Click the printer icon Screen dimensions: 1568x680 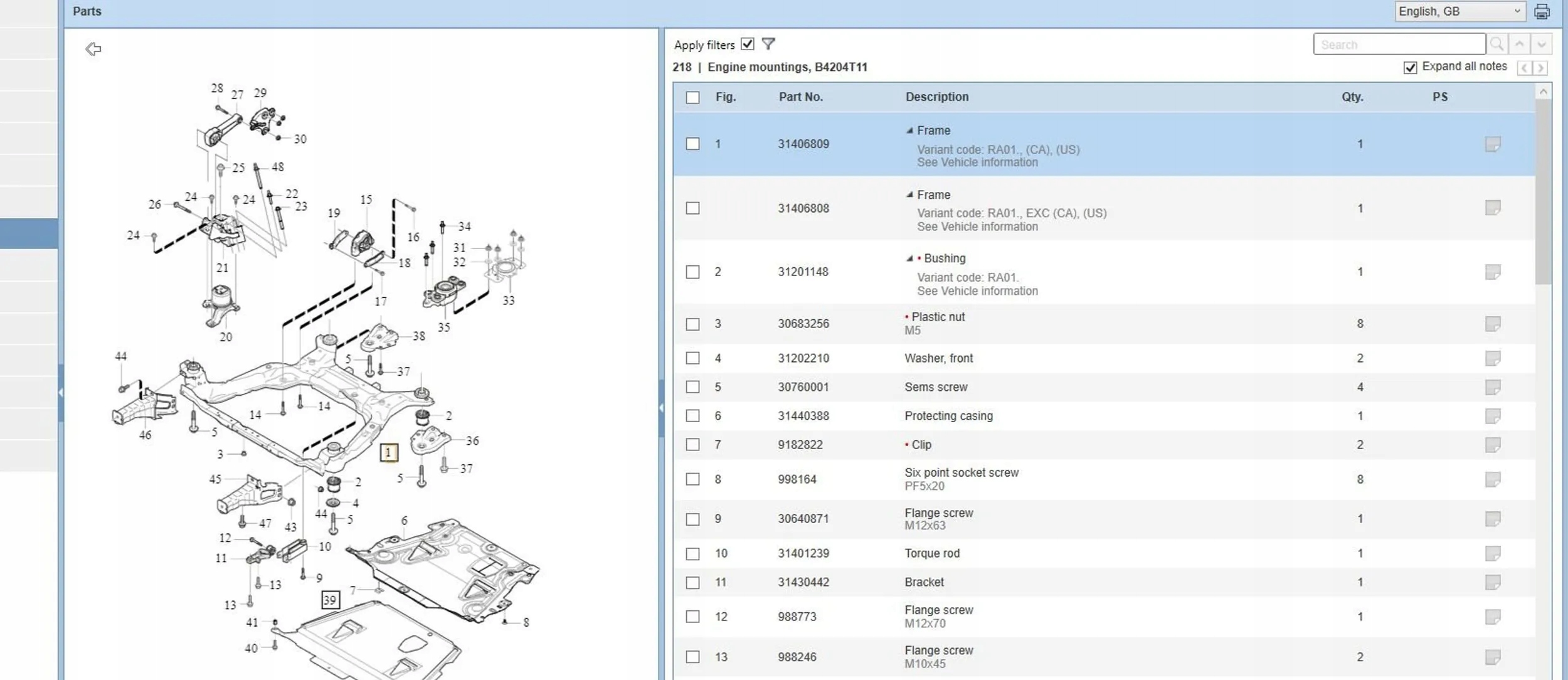1542,11
